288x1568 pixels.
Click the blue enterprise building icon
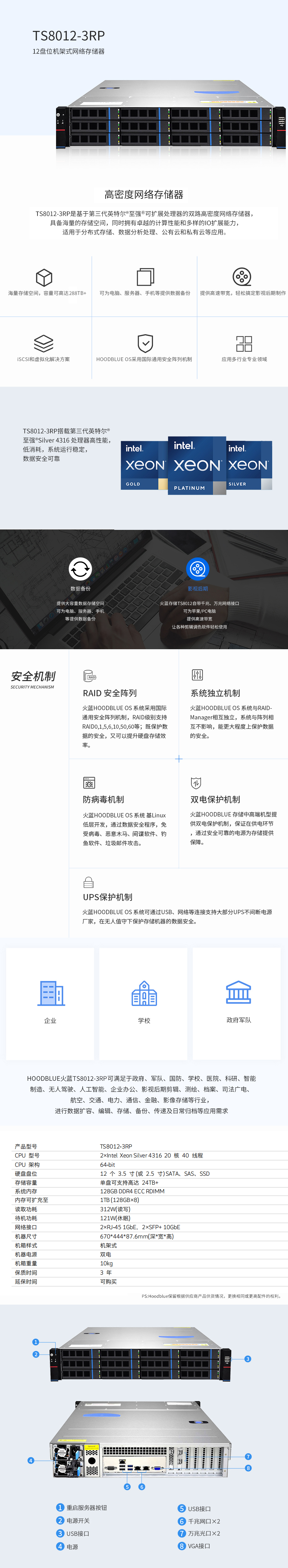(51, 993)
